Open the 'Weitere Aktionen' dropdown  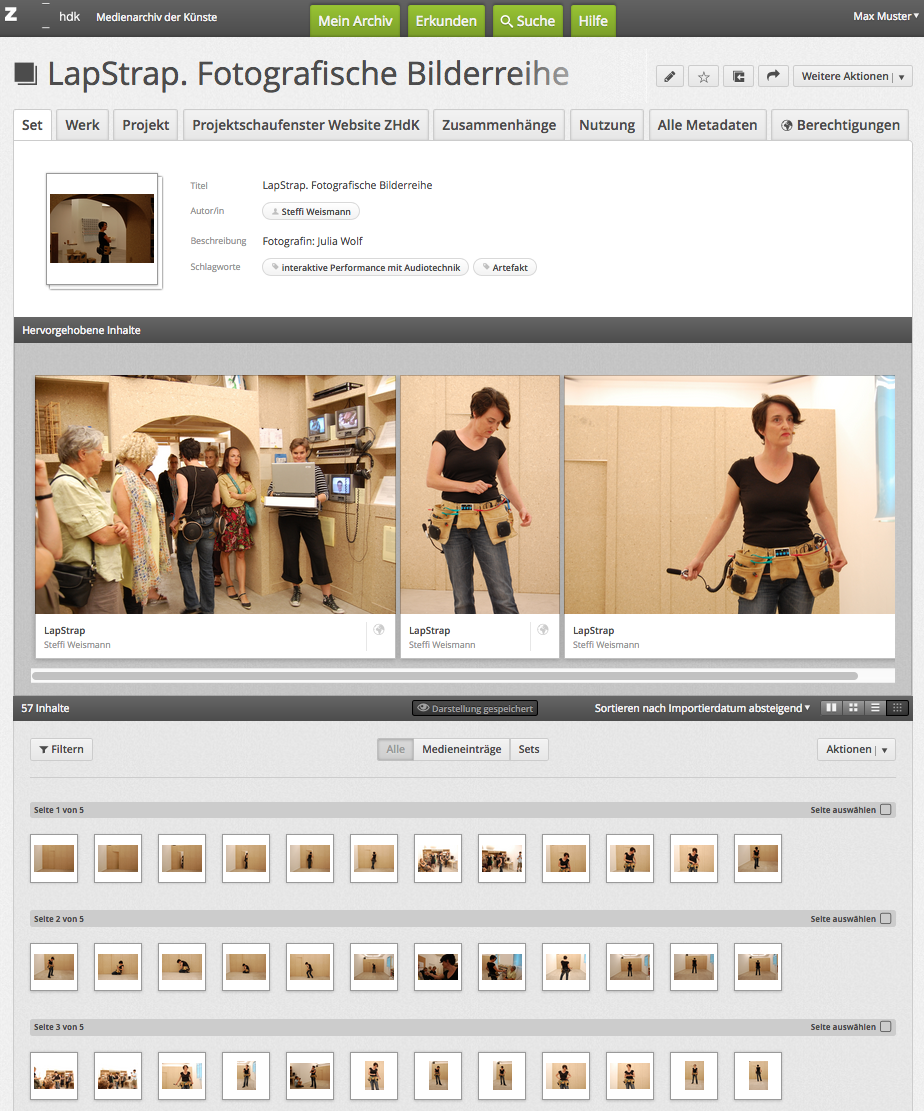coord(852,76)
